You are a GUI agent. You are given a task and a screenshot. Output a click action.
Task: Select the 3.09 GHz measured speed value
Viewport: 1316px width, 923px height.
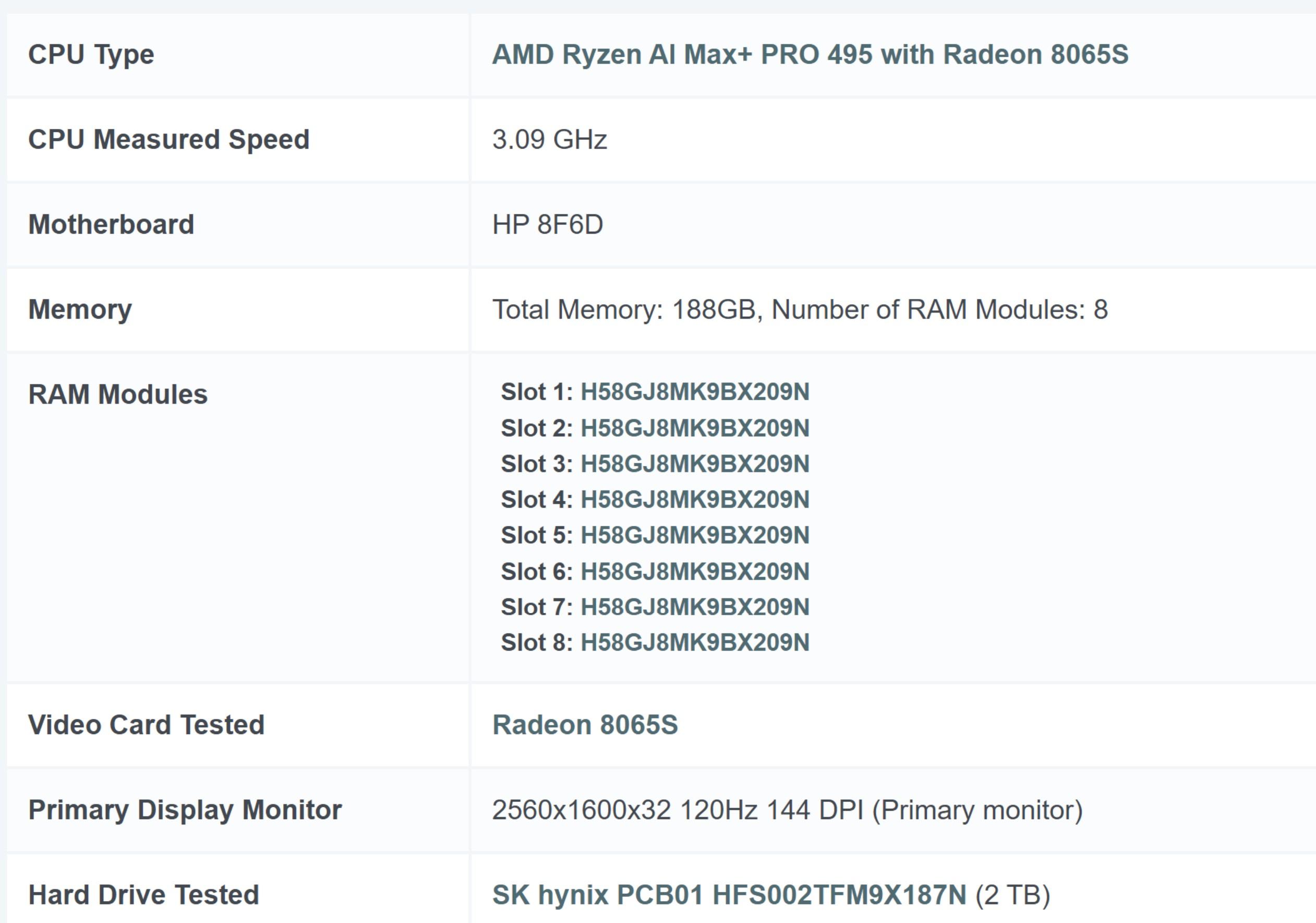pyautogui.click(x=549, y=140)
